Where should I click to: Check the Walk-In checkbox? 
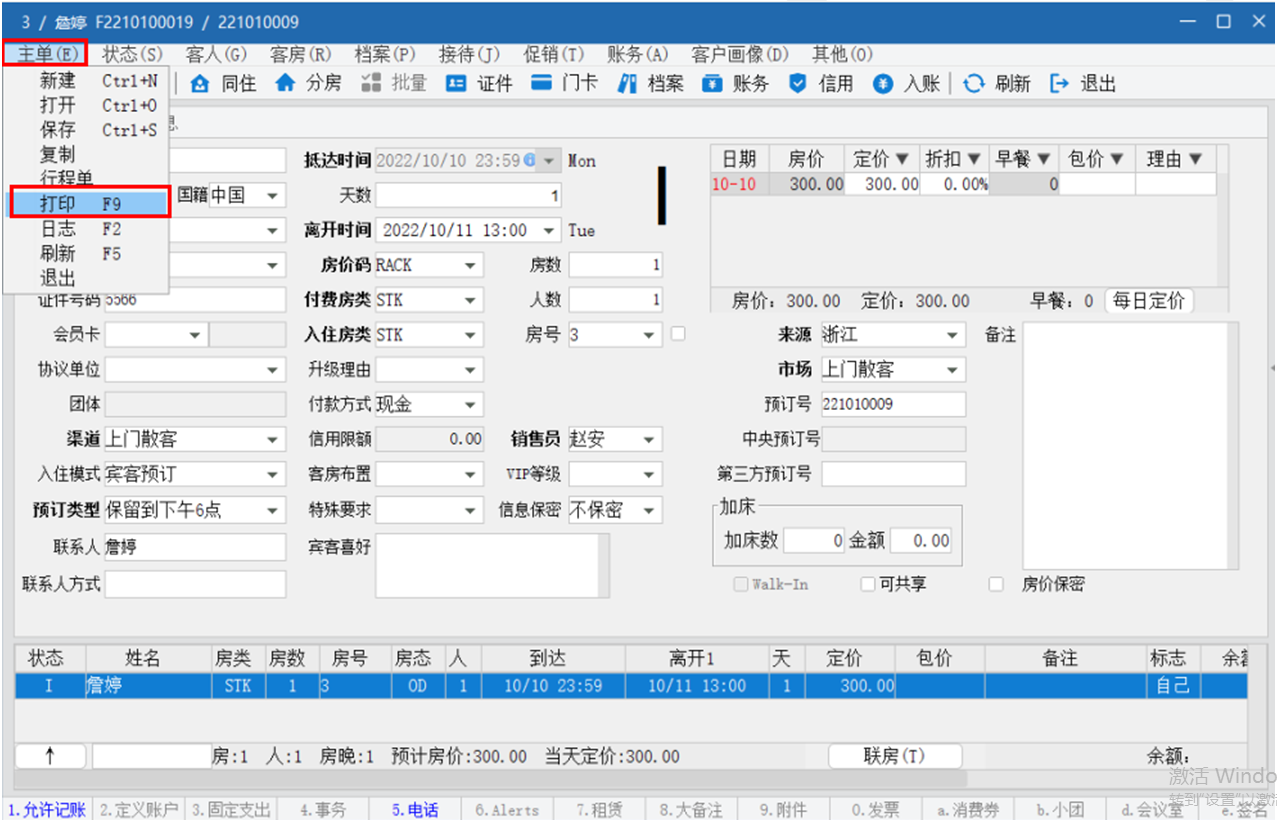click(741, 584)
